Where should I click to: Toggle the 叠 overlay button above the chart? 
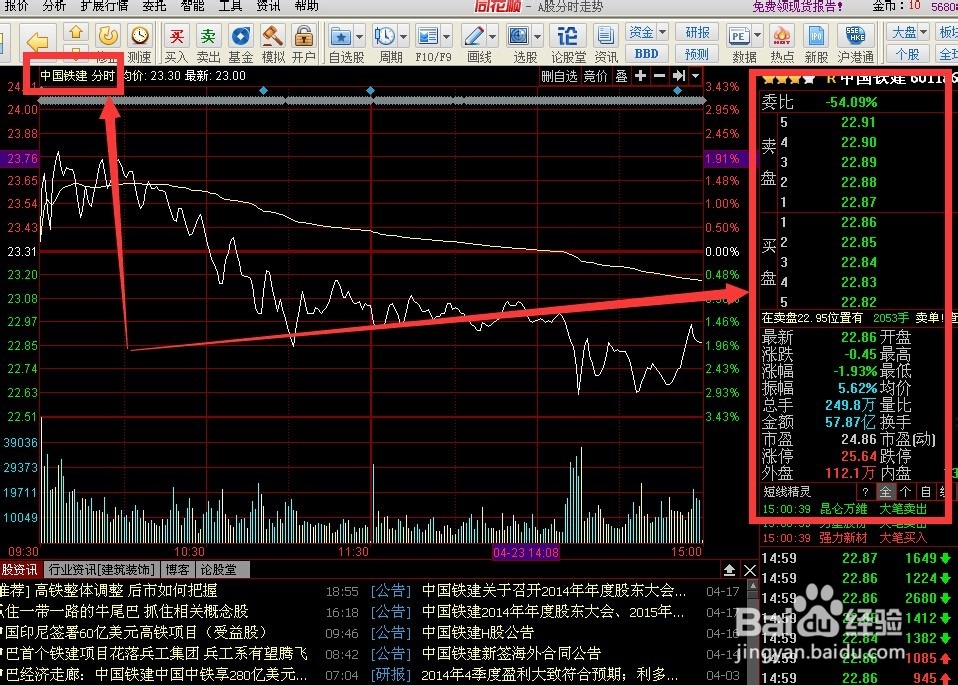pyautogui.click(x=621, y=76)
